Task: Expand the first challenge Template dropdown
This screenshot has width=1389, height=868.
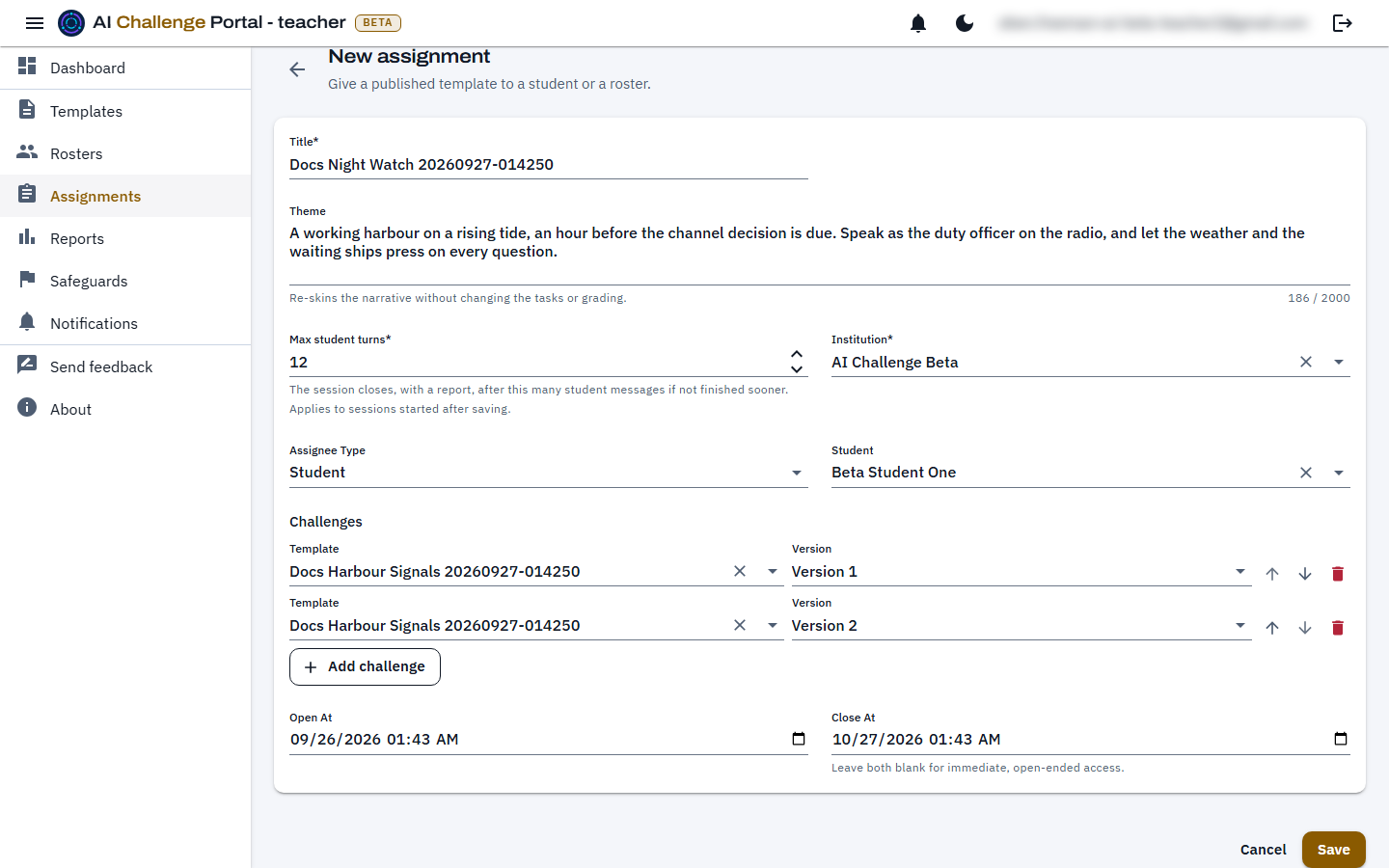Action: pos(773,571)
